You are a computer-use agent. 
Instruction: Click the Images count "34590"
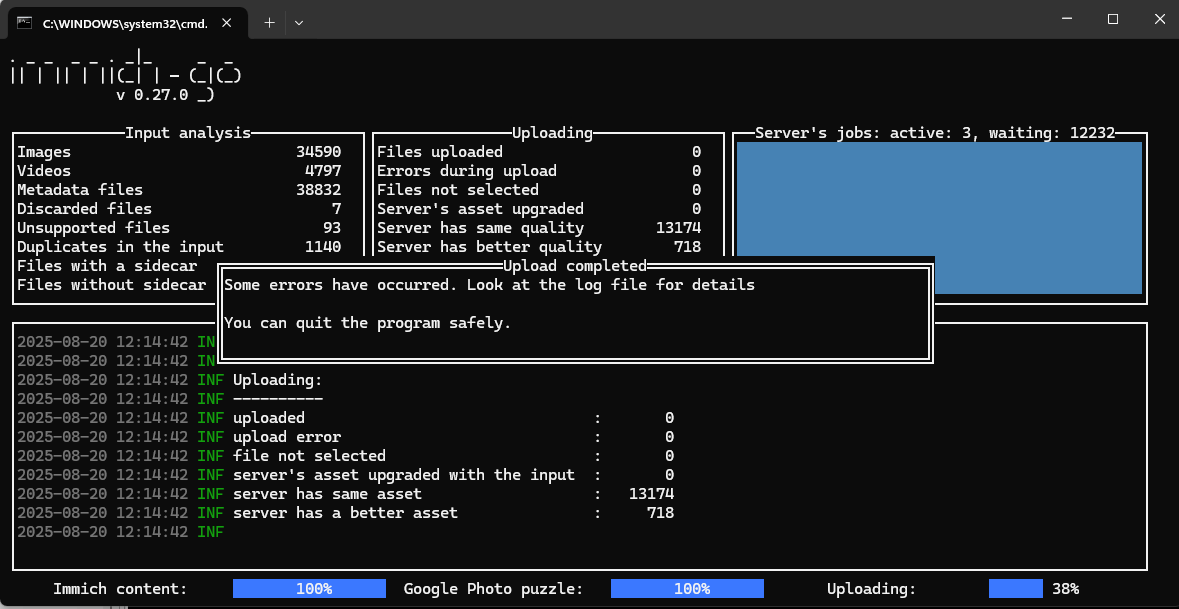click(x=319, y=152)
